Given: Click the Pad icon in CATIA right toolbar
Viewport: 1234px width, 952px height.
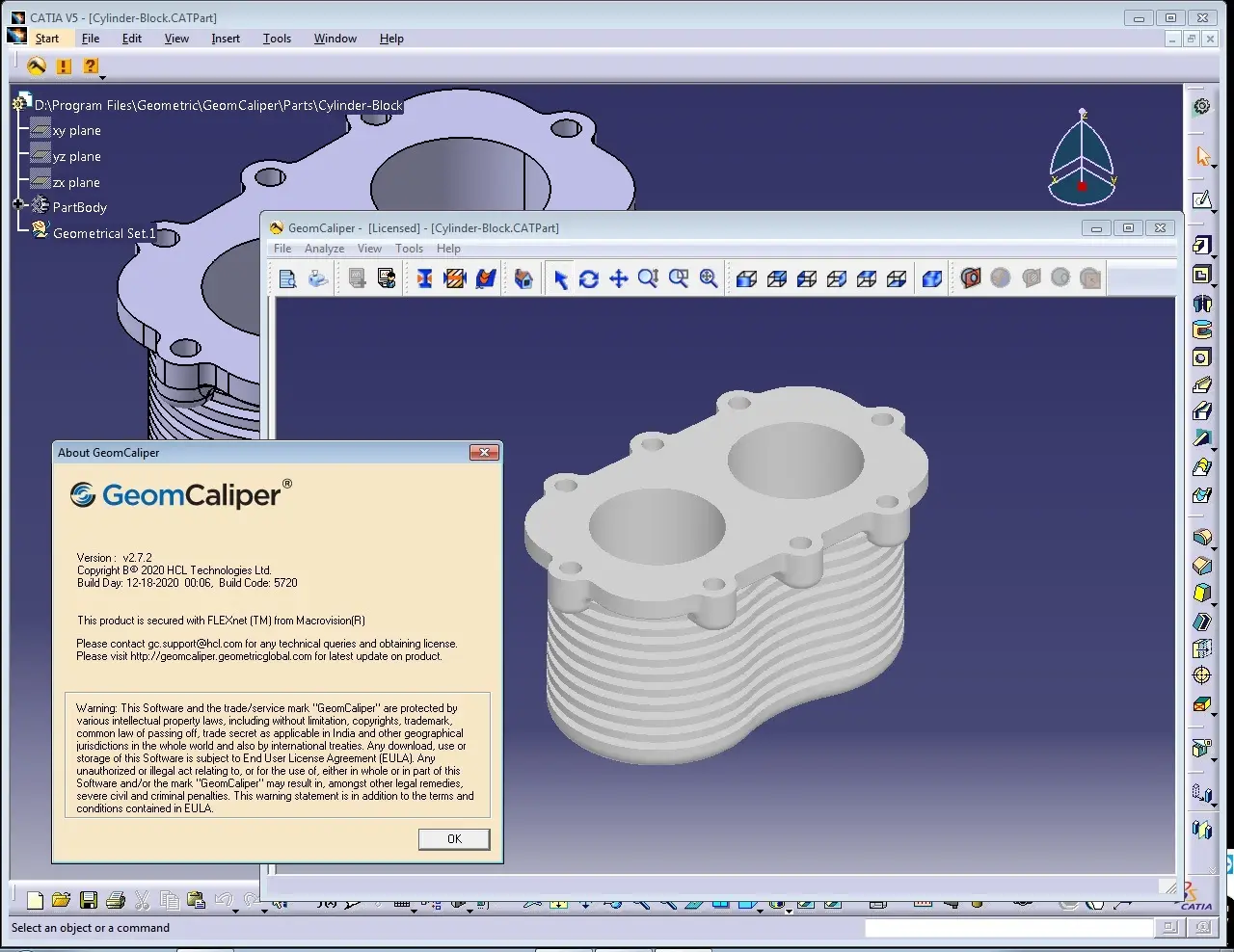Looking at the screenshot, I should (x=1201, y=246).
